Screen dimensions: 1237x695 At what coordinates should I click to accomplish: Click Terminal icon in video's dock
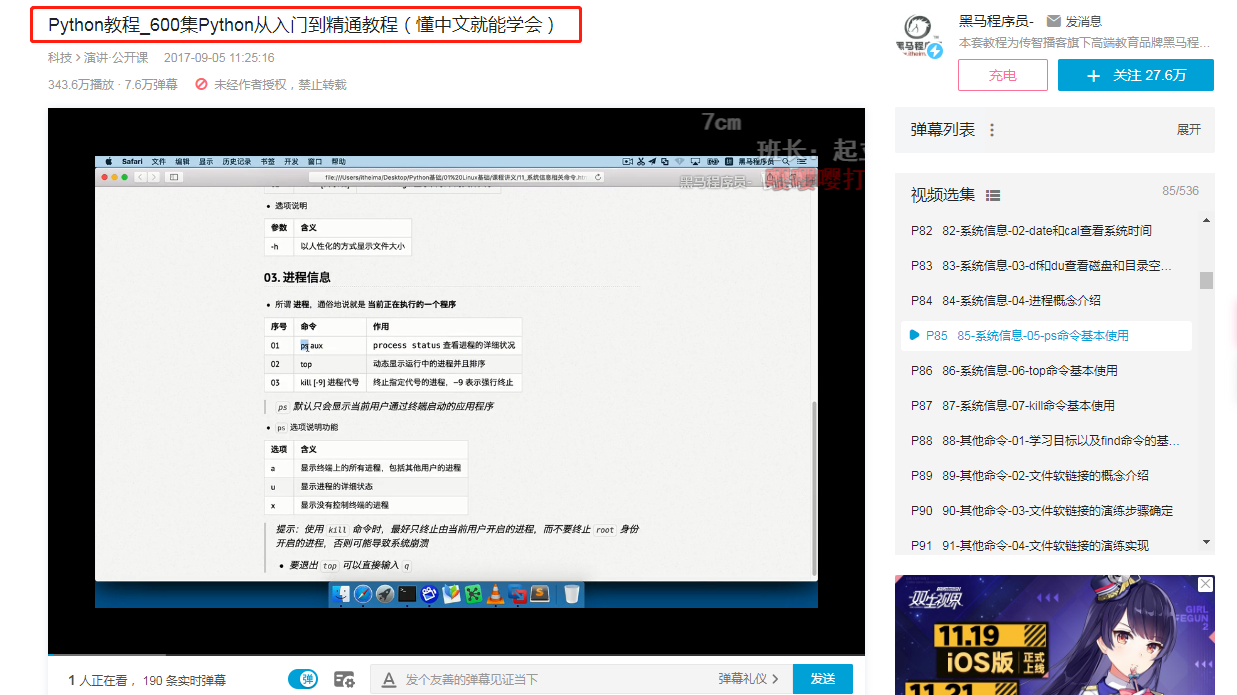pos(407,594)
